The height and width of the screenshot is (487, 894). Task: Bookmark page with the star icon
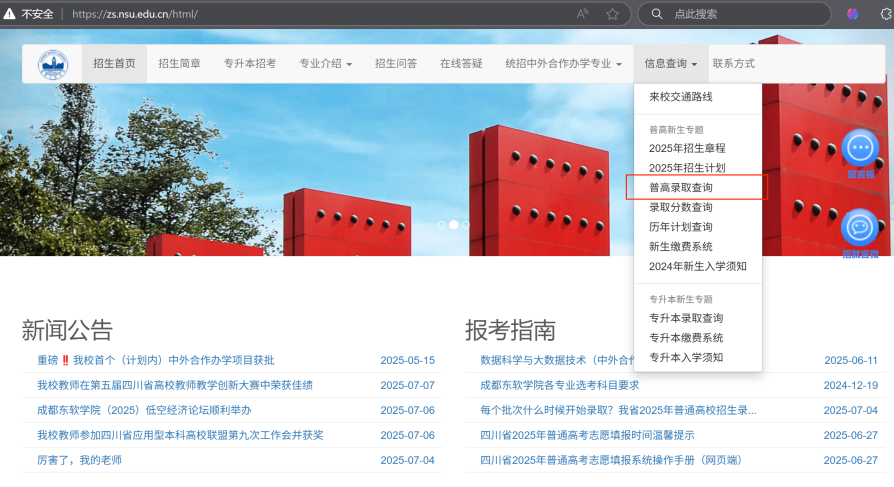tap(612, 14)
